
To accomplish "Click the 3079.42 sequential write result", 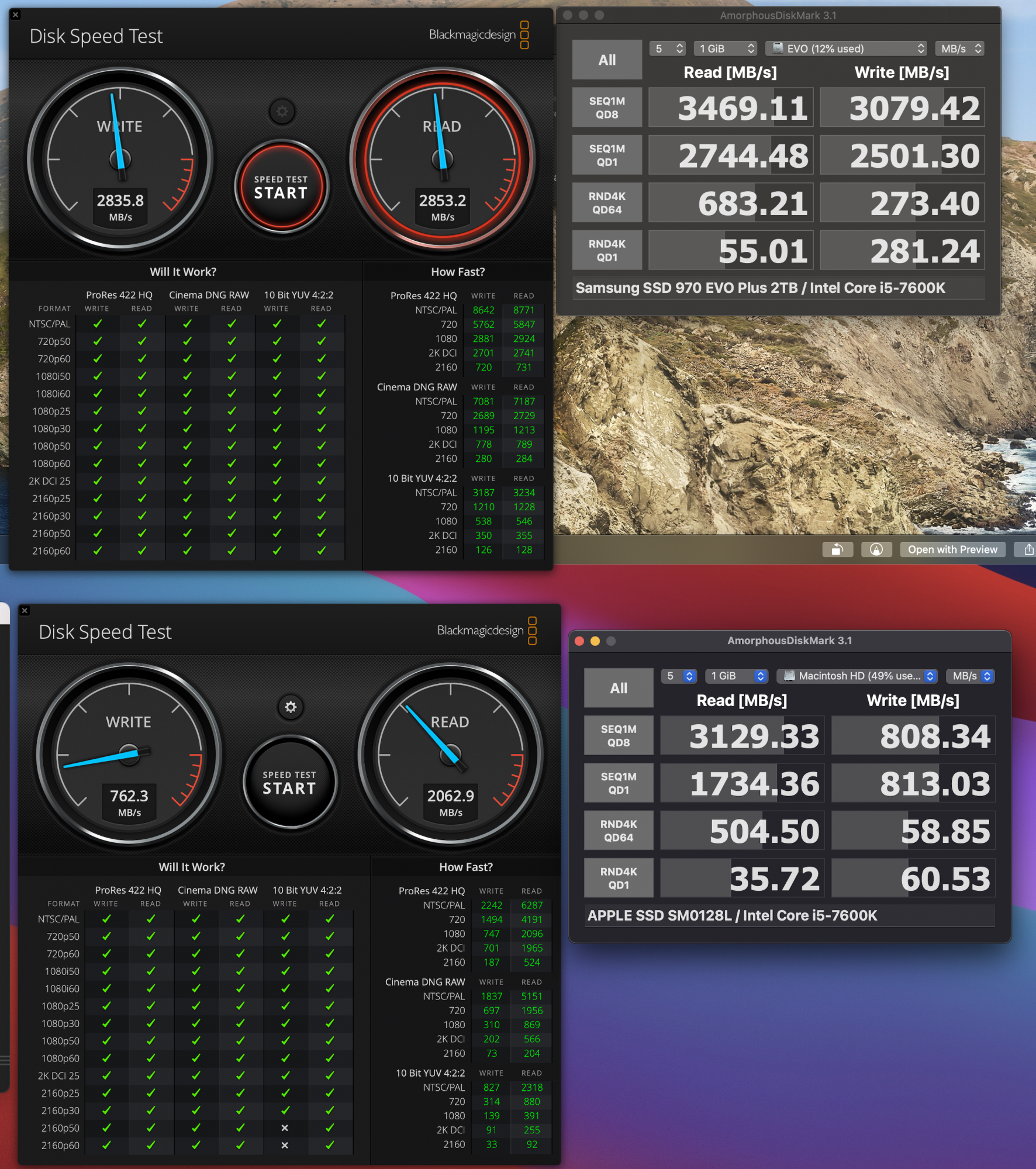I will [x=902, y=108].
